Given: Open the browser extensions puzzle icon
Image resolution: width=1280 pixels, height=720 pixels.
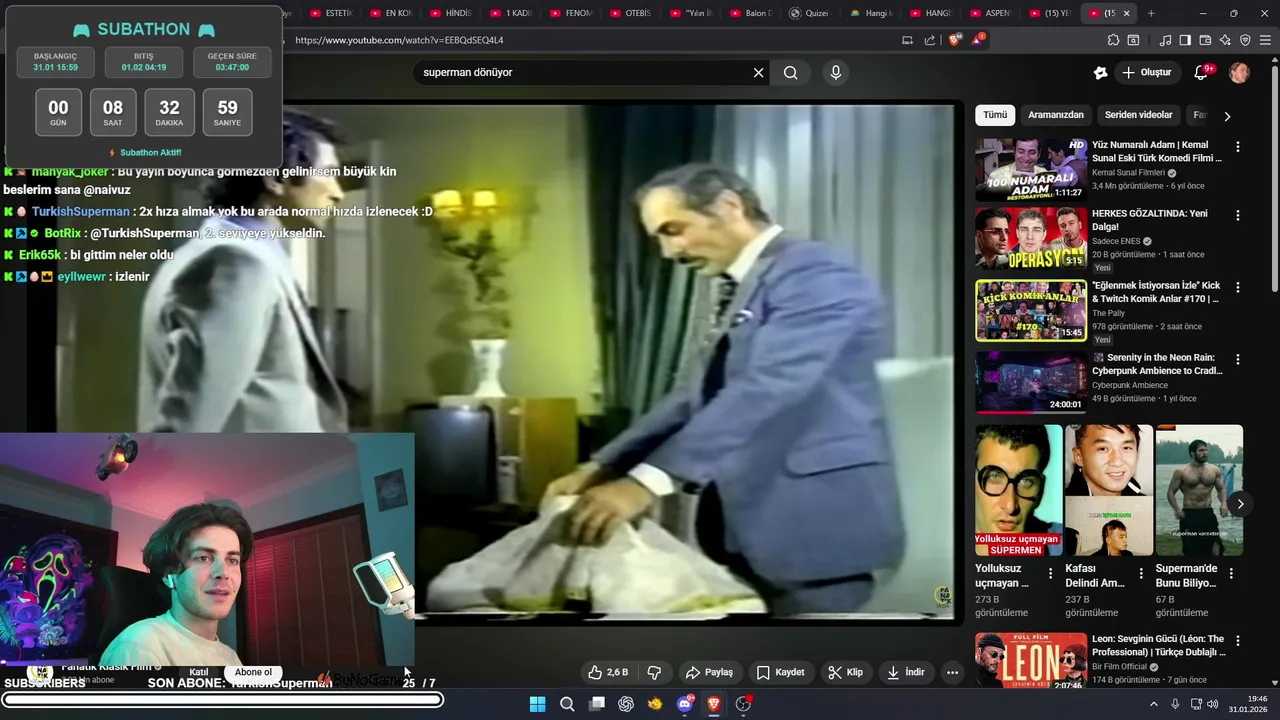Looking at the screenshot, I should tap(1113, 40).
